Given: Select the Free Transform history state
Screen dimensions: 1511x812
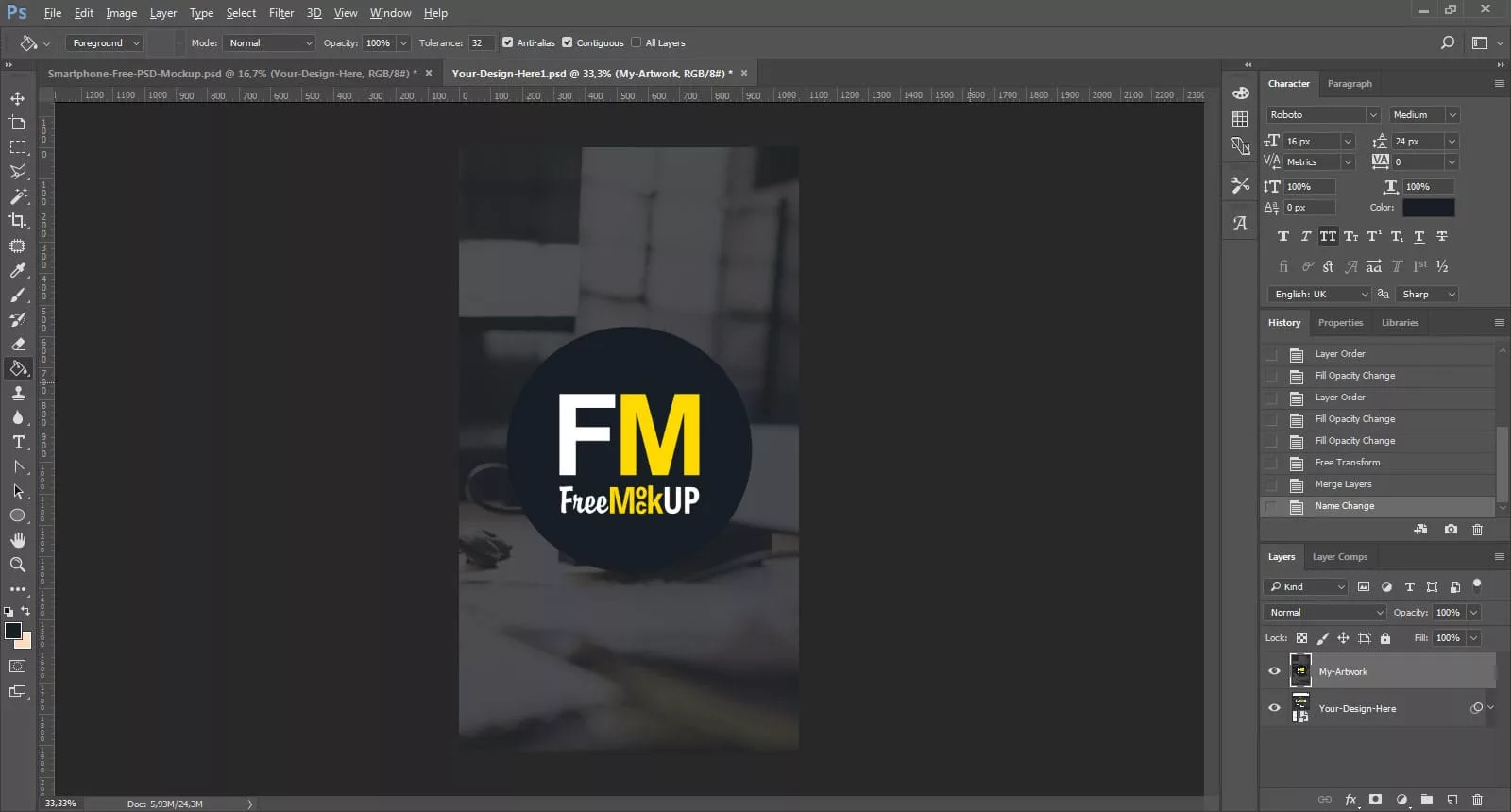Looking at the screenshot, I should coord(1347,463).
